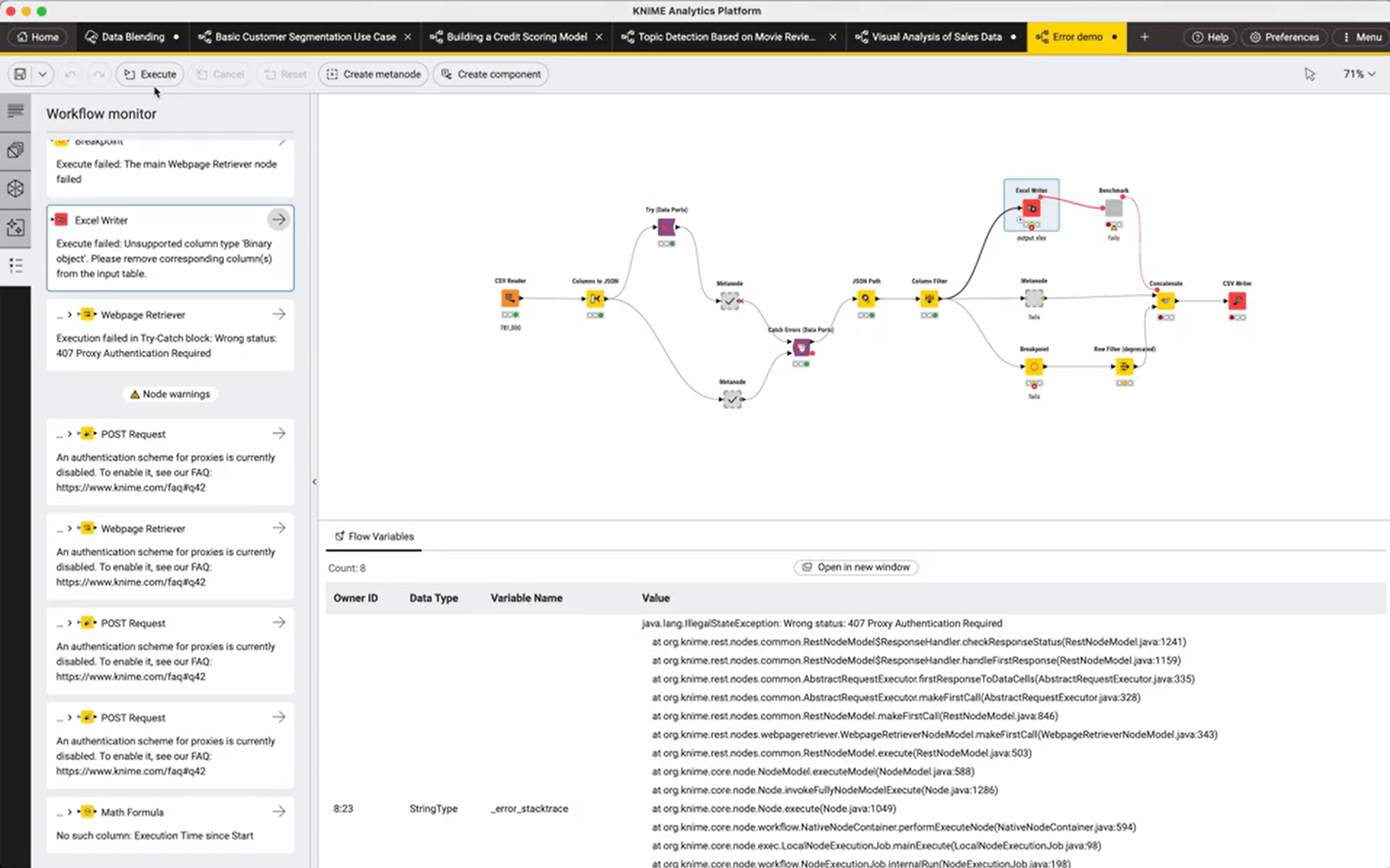Click the StringType data type cell

pyautogui.click(x=433, y=809)
